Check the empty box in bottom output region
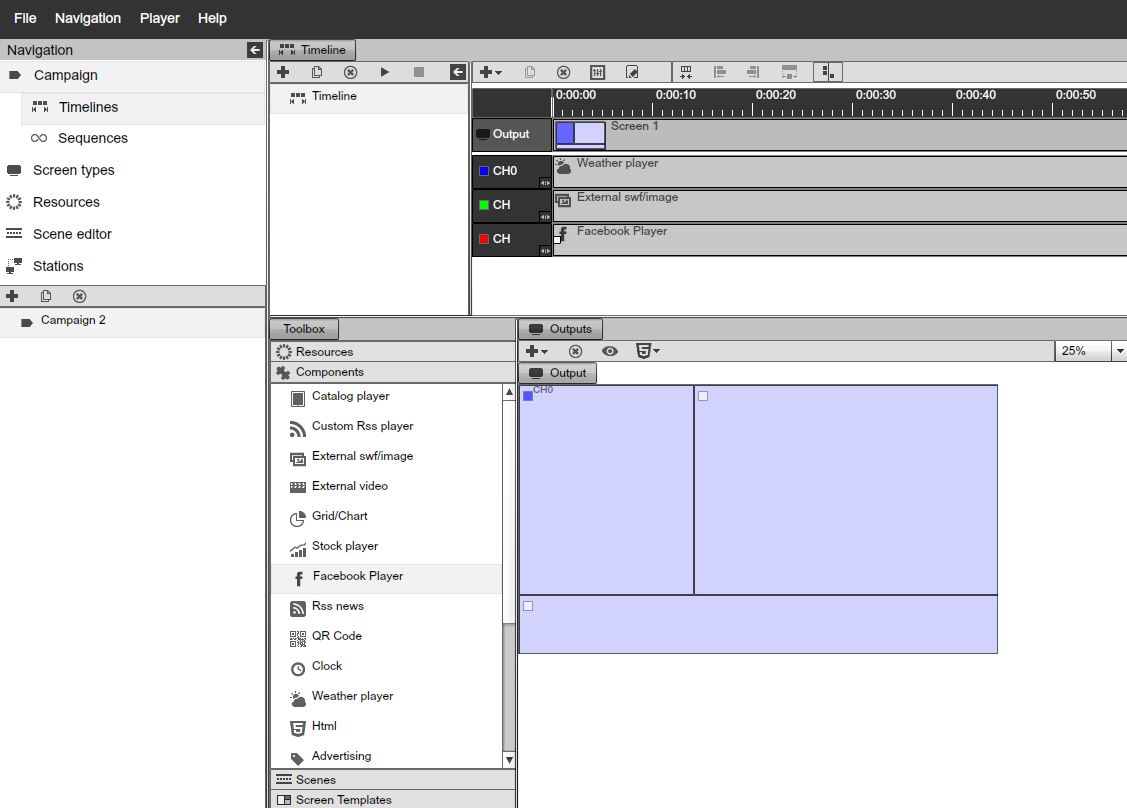1127x808 pixels. [x=528, y=606]
